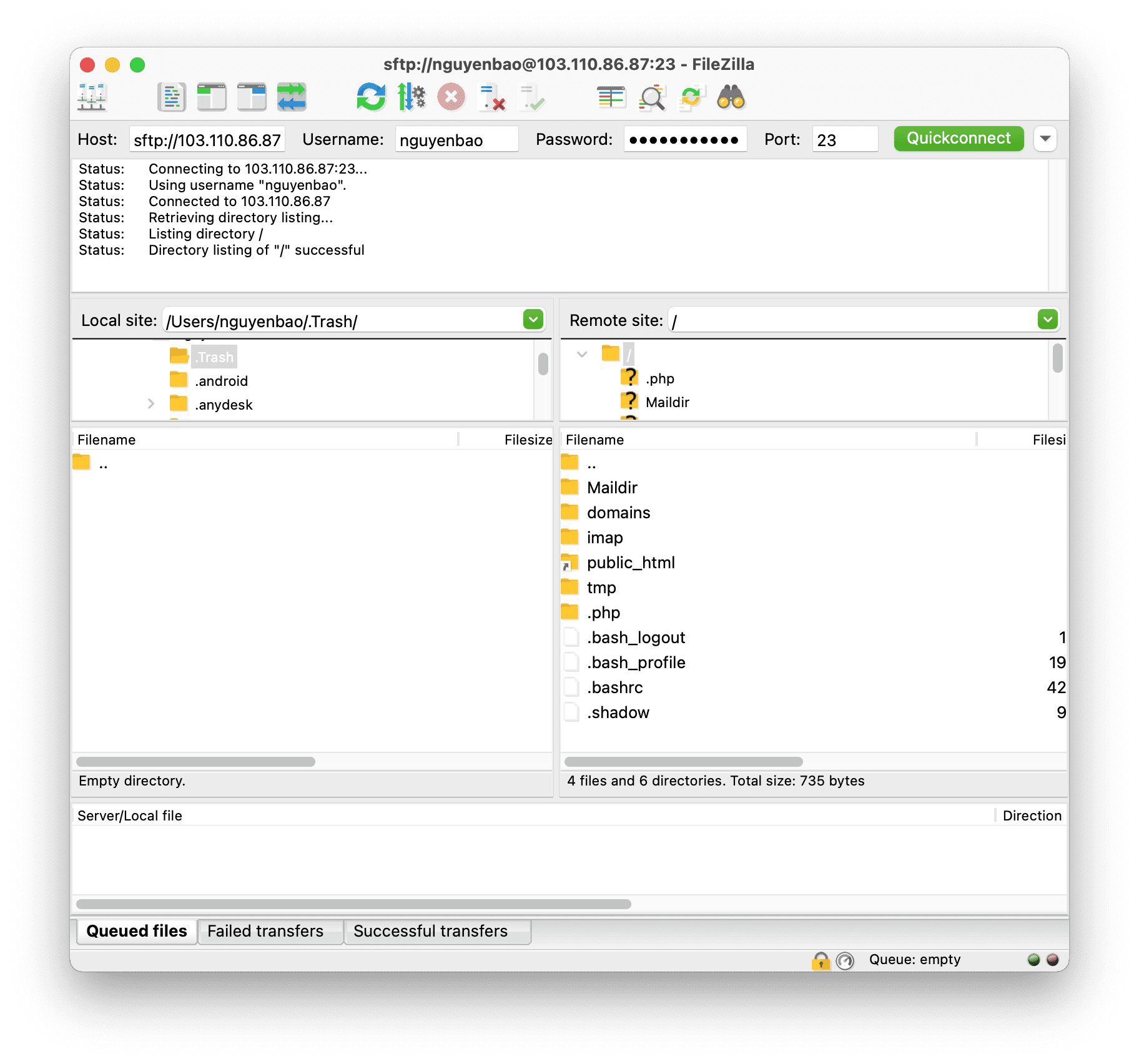Toggle processing of the transfer queue
Screen dimensions: 1139x1064
click(x=413, y=97)
